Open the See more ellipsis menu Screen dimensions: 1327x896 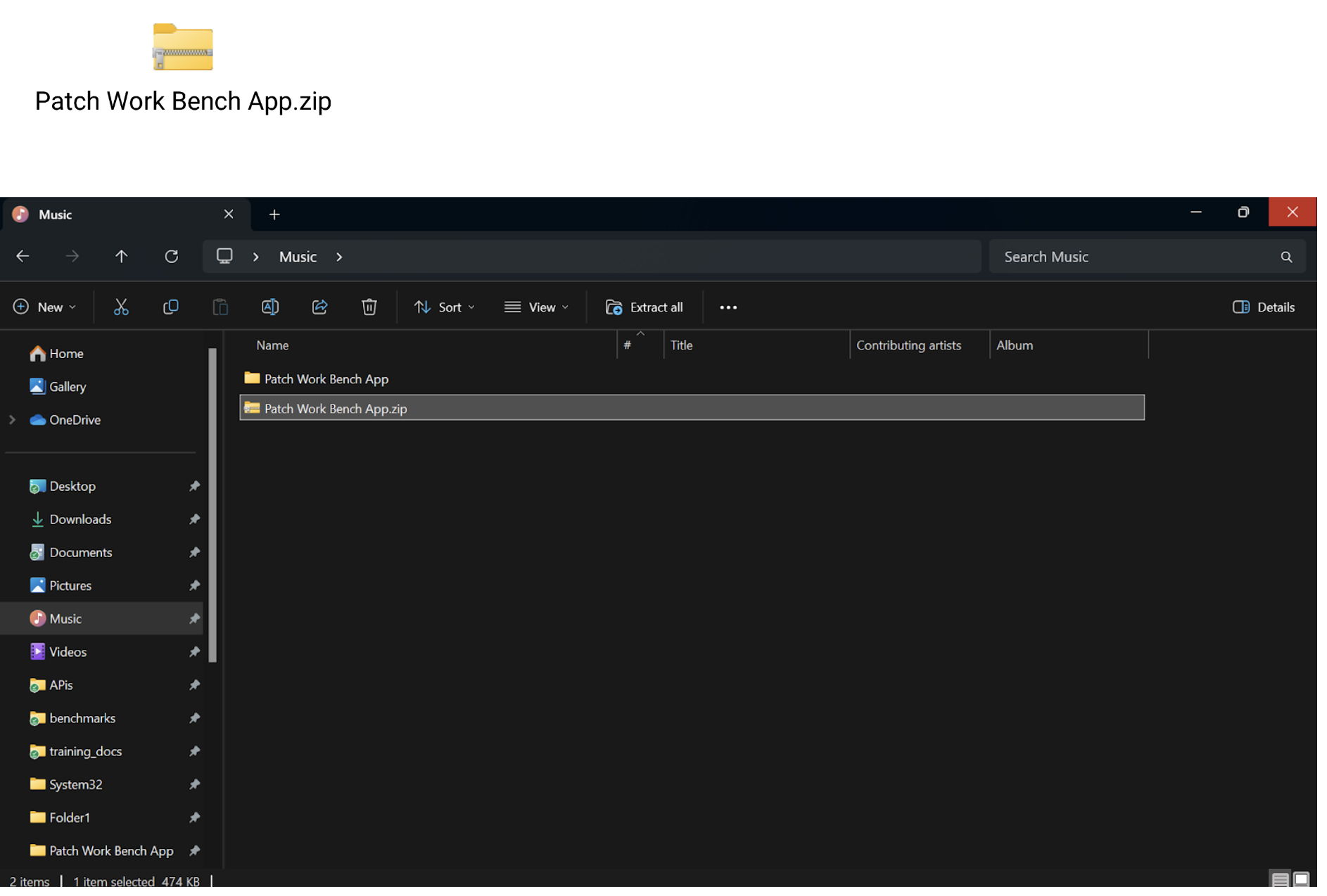pyautogui.click(x=728, y=307)
